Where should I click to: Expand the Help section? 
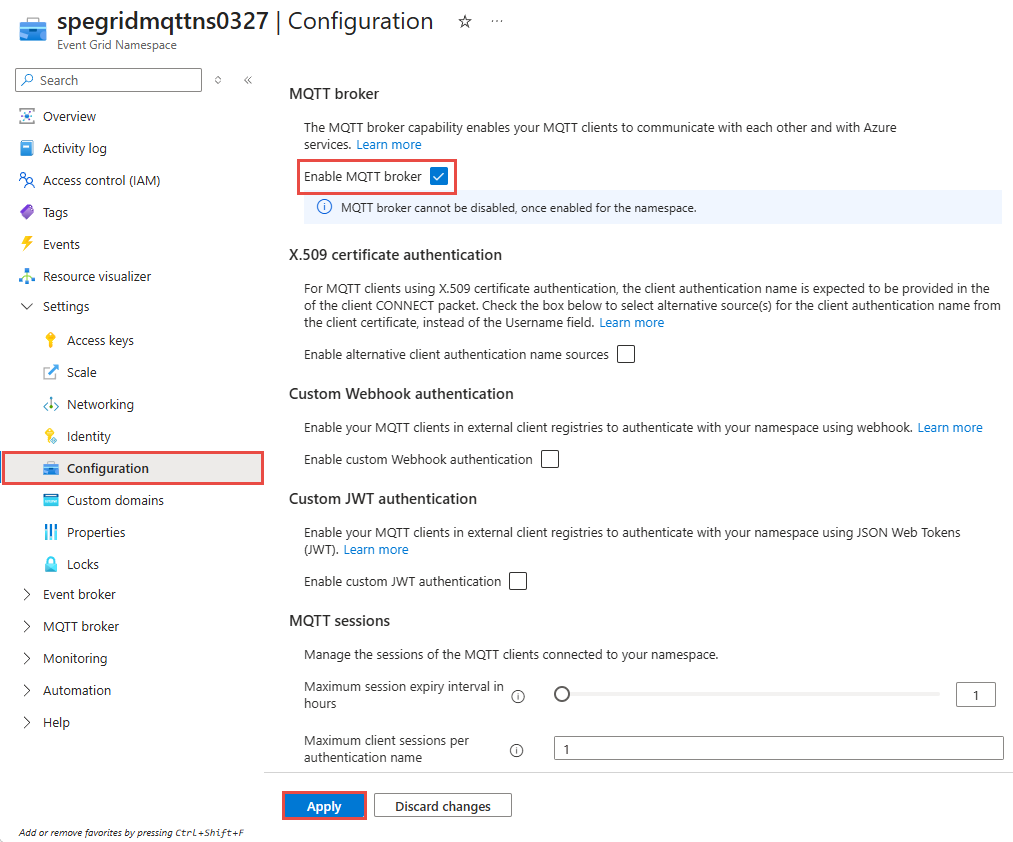[x=26, y=722]
